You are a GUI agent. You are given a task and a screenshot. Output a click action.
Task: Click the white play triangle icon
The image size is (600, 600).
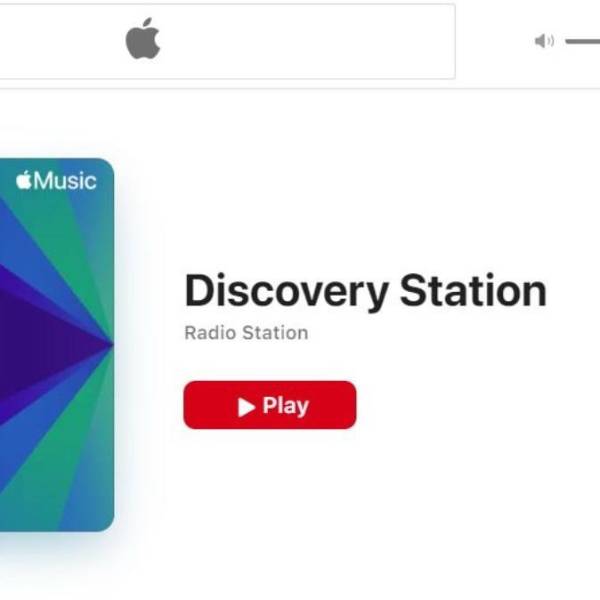pyautogui.click(x=246, y=406)
